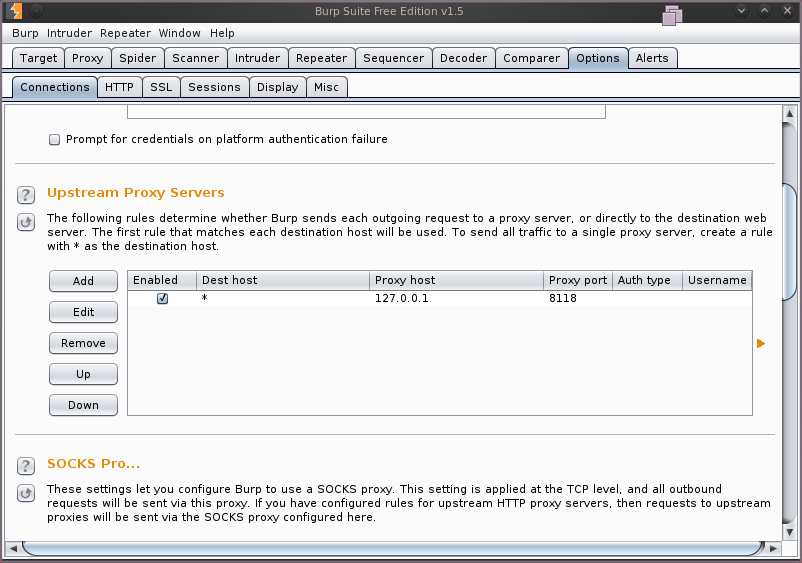Click the orange arrow beside proxy table

point(761,343)
